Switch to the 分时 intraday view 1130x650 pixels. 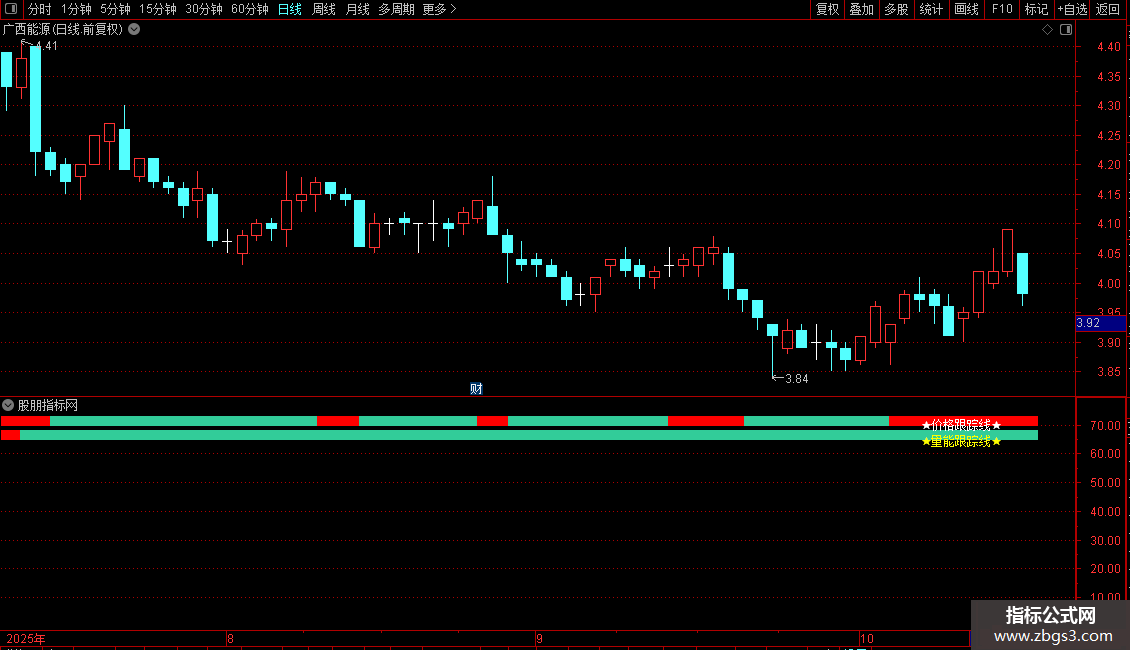pos(40,9)
